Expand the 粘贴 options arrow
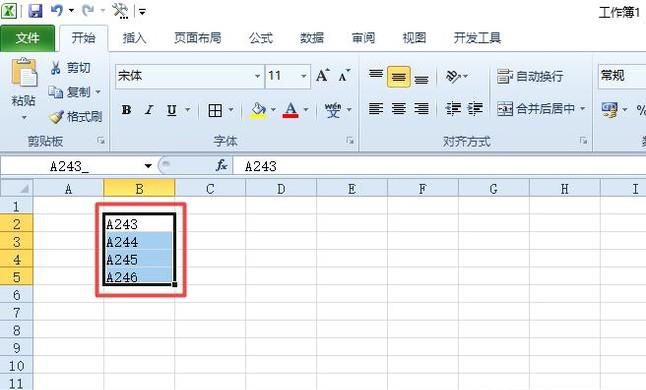The width and height of the screenshot is (646, 390). (x=24, y=118)
